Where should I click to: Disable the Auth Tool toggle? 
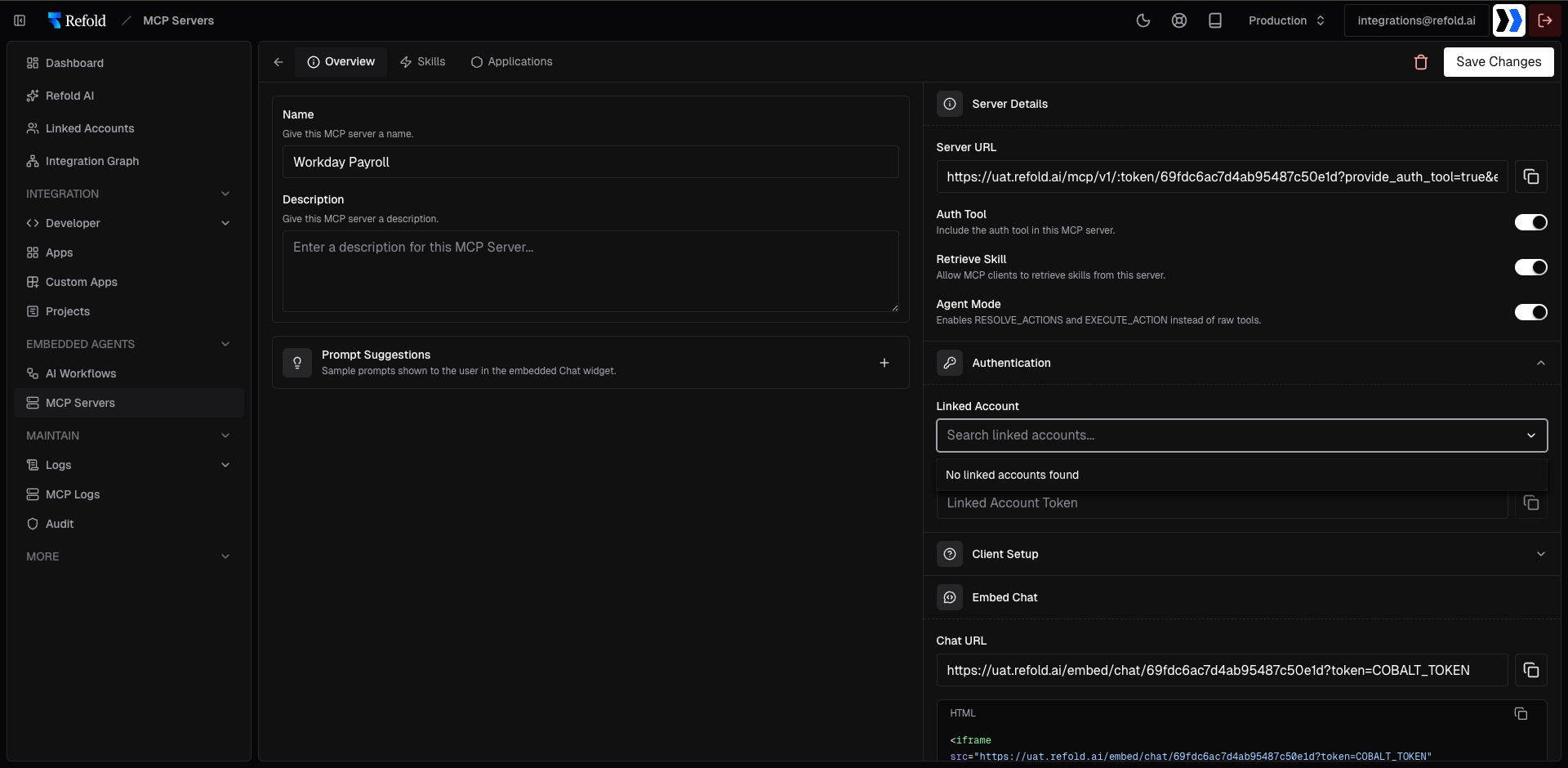[x=1531, y=222]
